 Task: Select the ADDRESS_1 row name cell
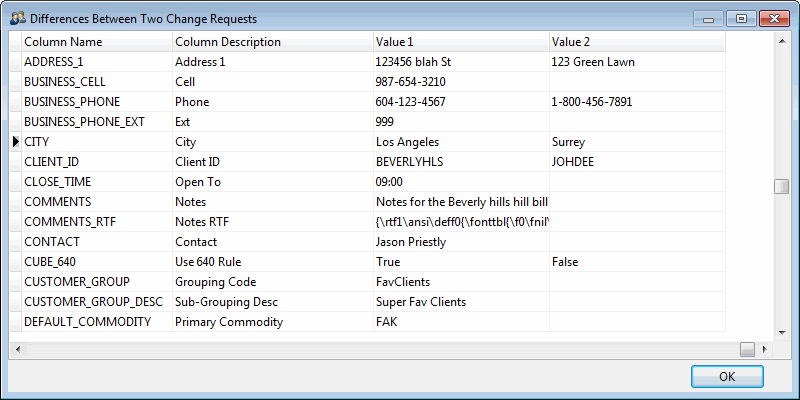point(96,62)
